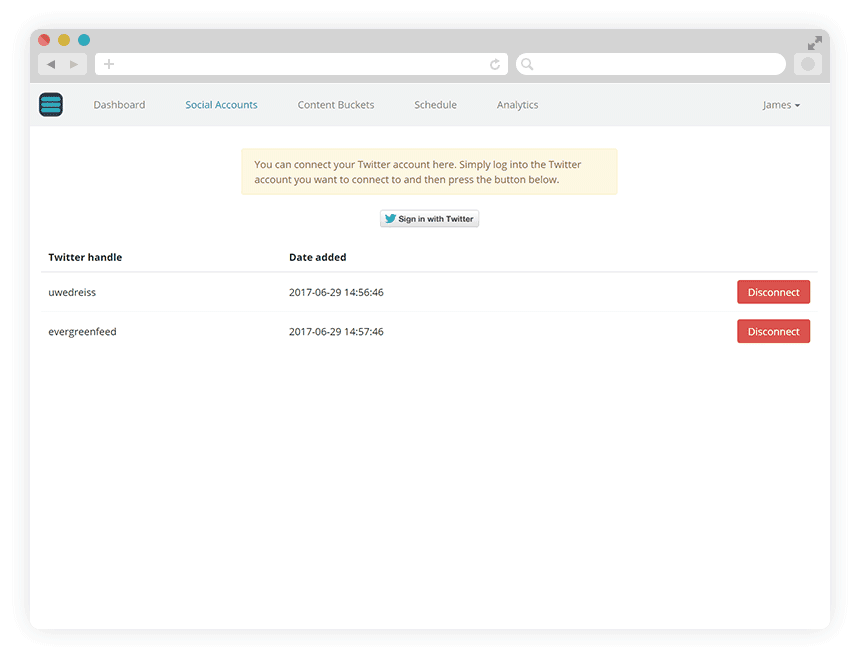The width and height of the screenshot is (858, 661).
Task: Go back with browser back arrow
Action: (51, 64)
